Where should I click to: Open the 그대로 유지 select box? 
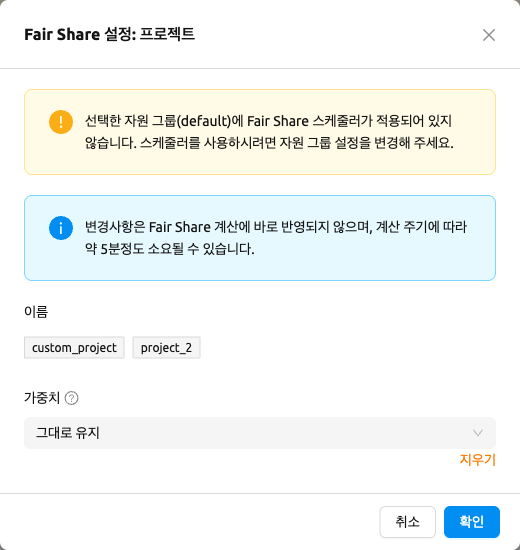(x=260, y=432)
